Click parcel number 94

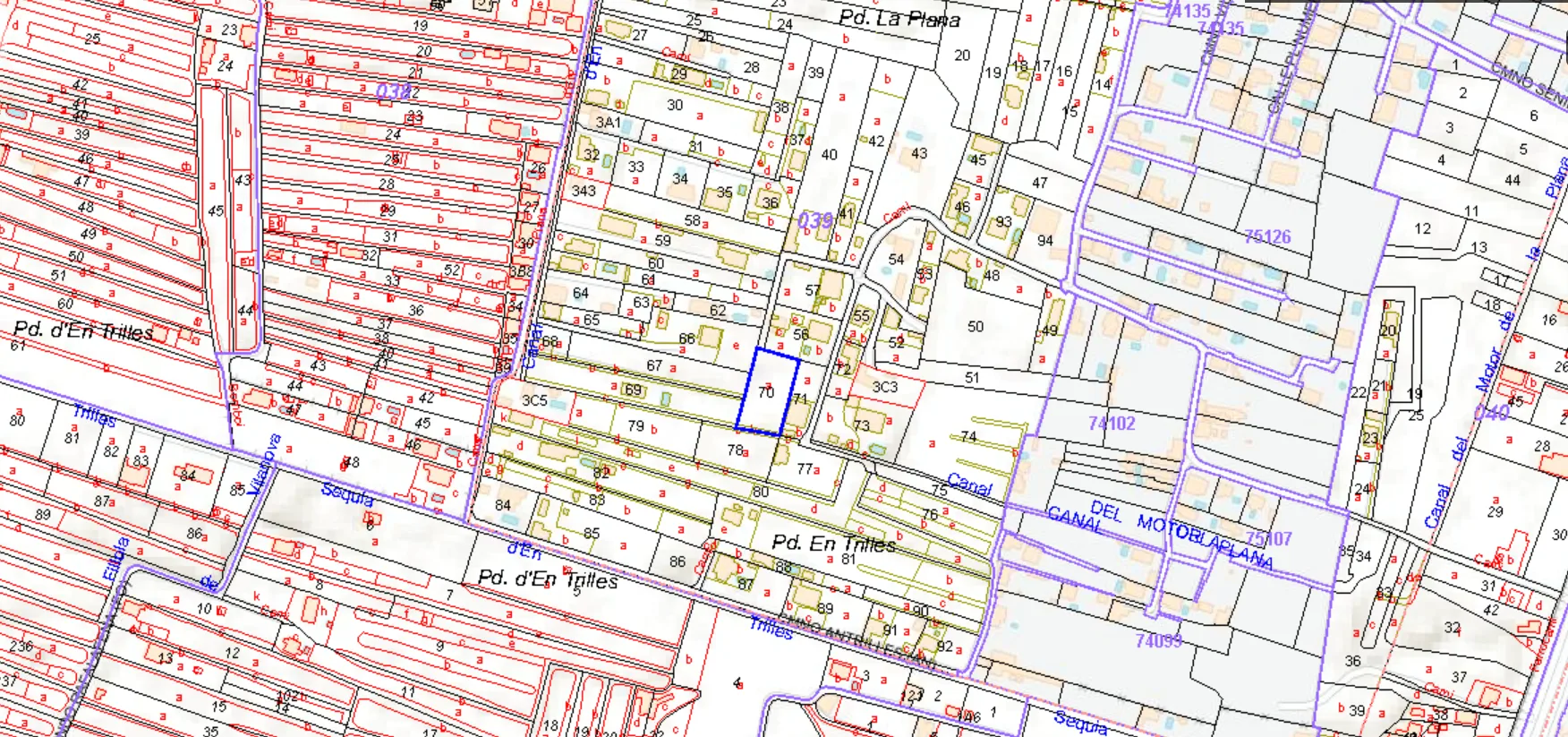tap(1045, 240)
